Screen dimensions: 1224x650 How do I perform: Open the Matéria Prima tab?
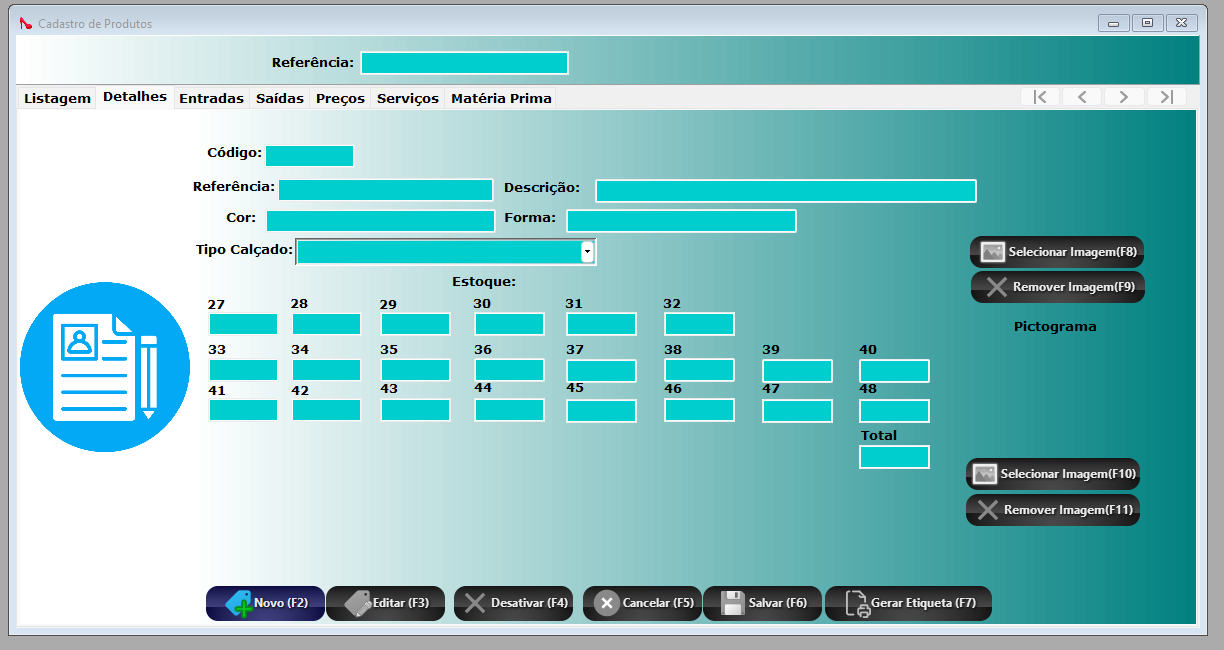(501, 98)
